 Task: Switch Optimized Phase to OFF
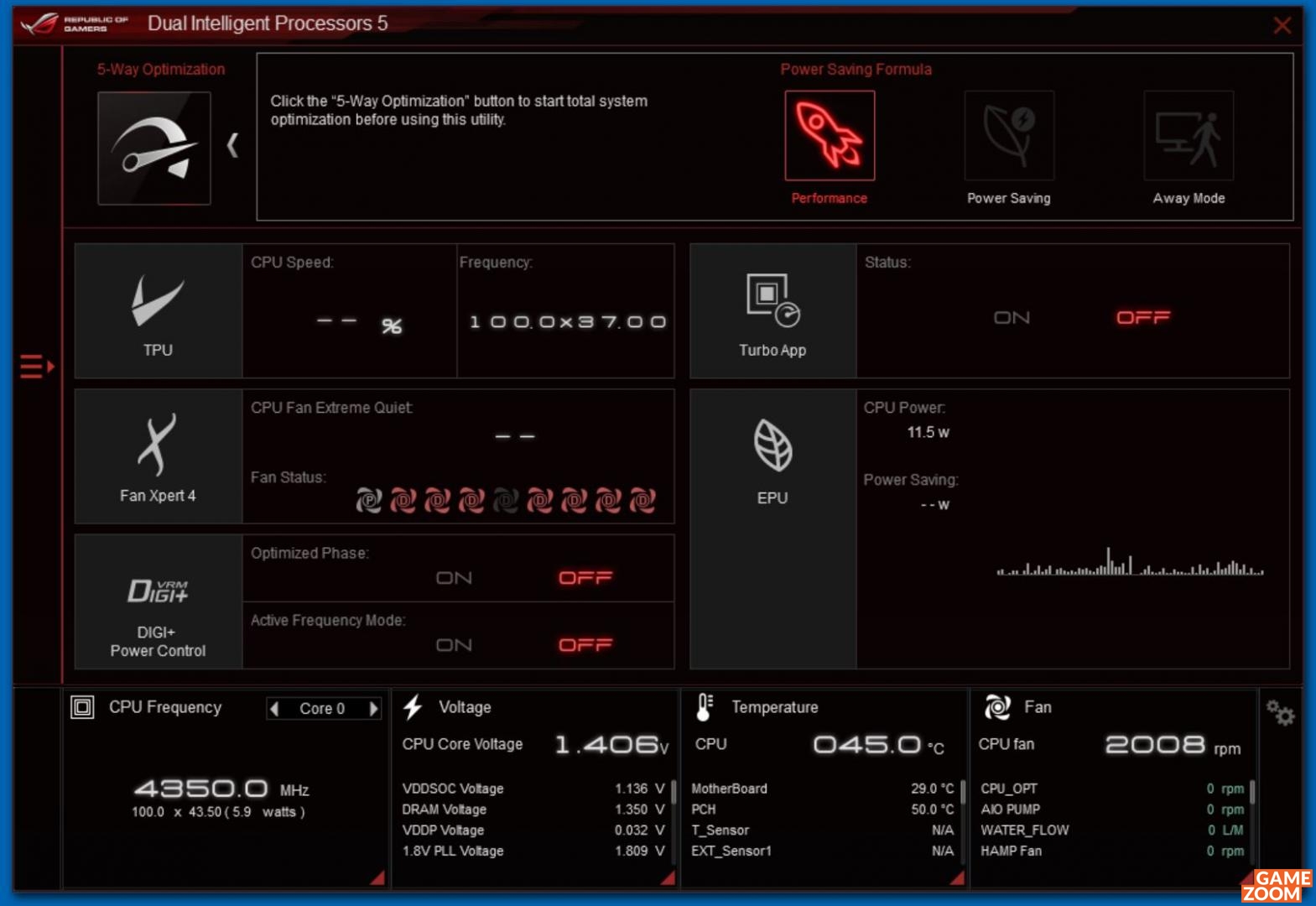585,578
